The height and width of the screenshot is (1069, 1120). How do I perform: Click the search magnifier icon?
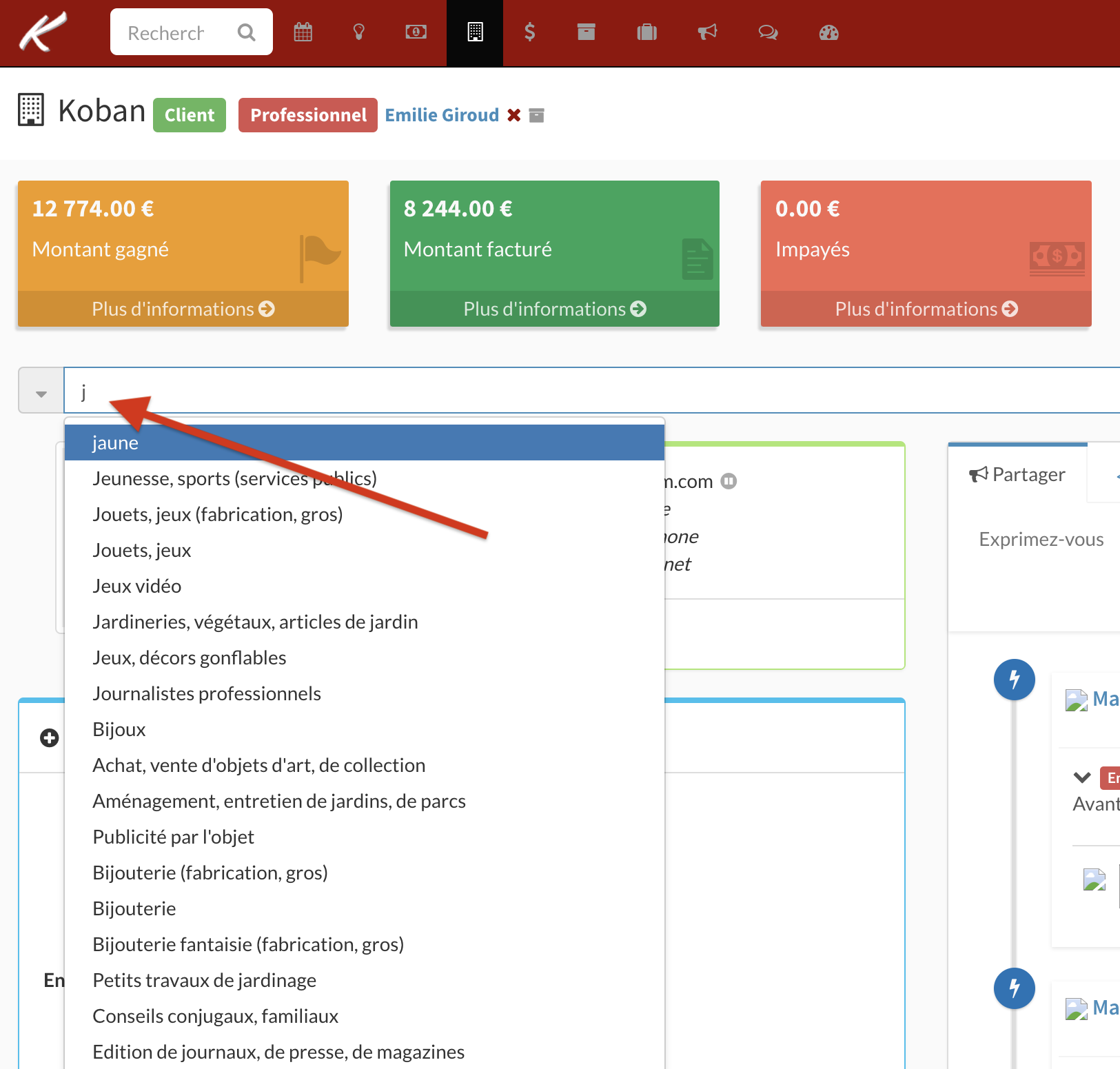point(246,32)
